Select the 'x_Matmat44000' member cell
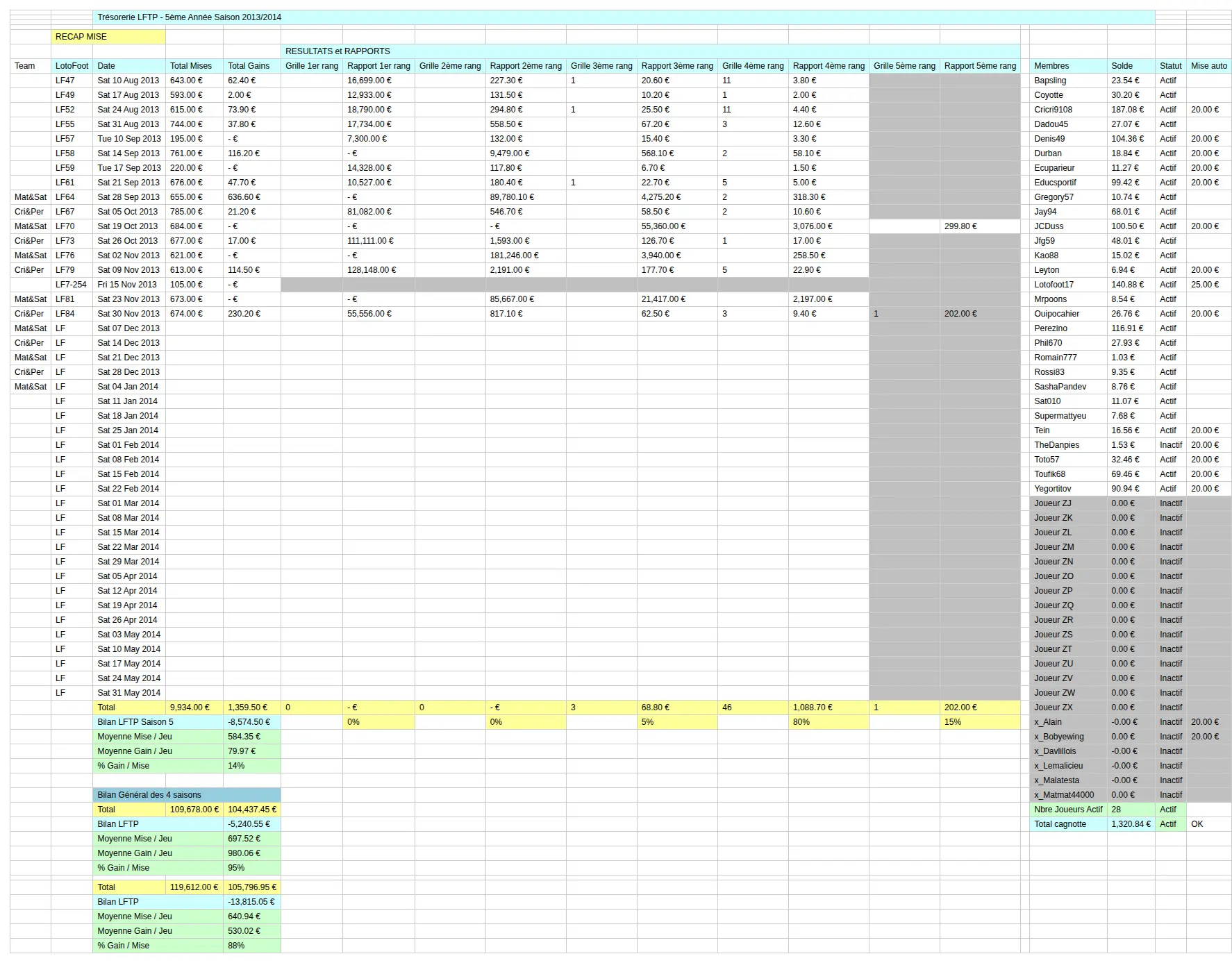 [1068, 795]
